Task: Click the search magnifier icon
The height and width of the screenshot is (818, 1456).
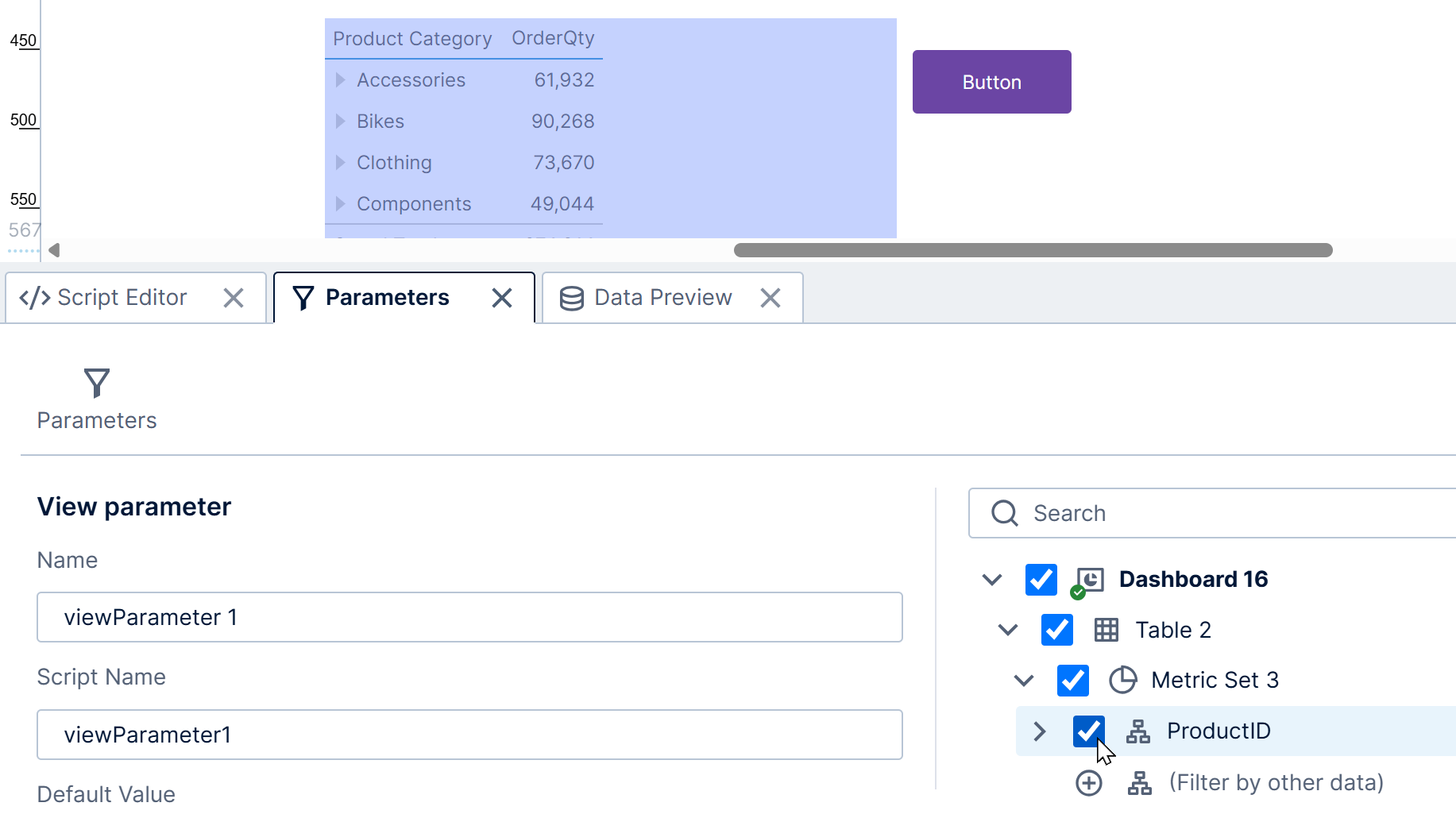Action: [1005, 513]
